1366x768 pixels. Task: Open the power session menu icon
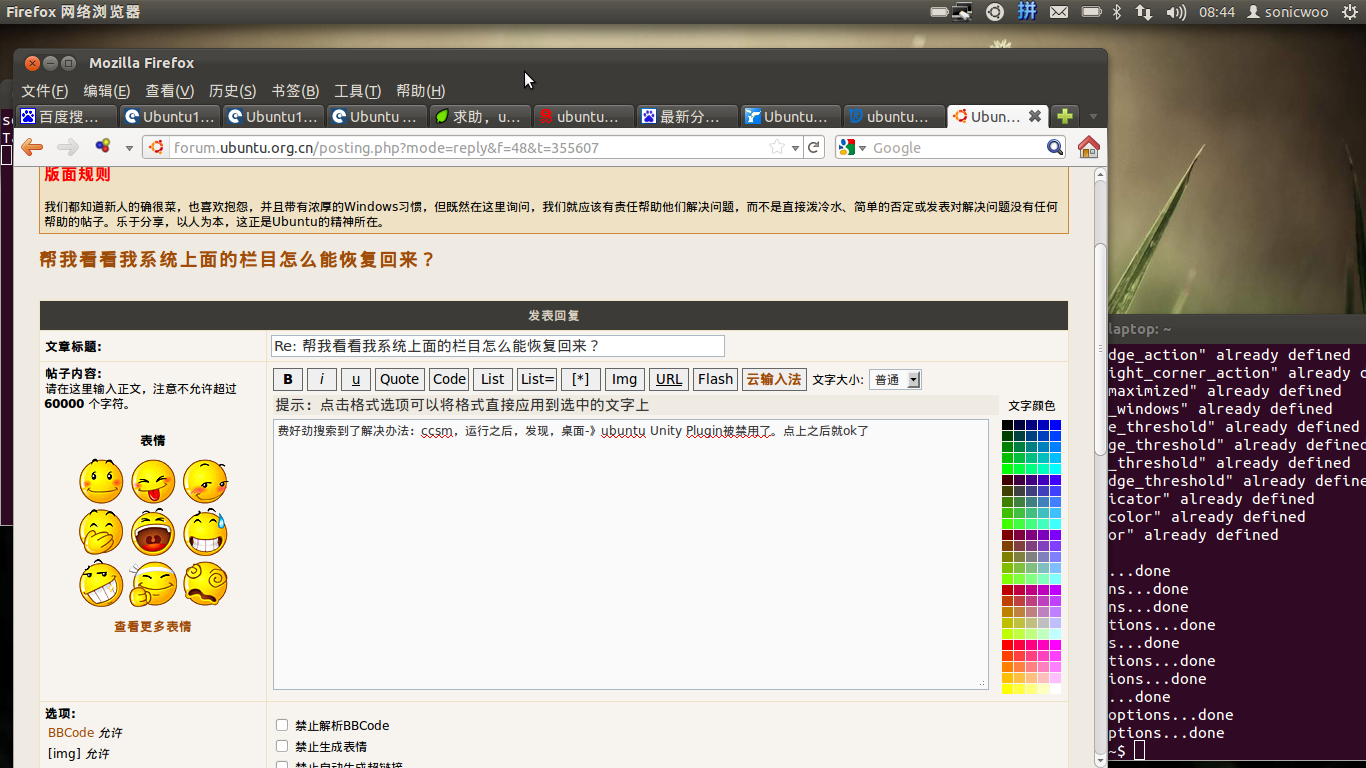[1350, 12]
